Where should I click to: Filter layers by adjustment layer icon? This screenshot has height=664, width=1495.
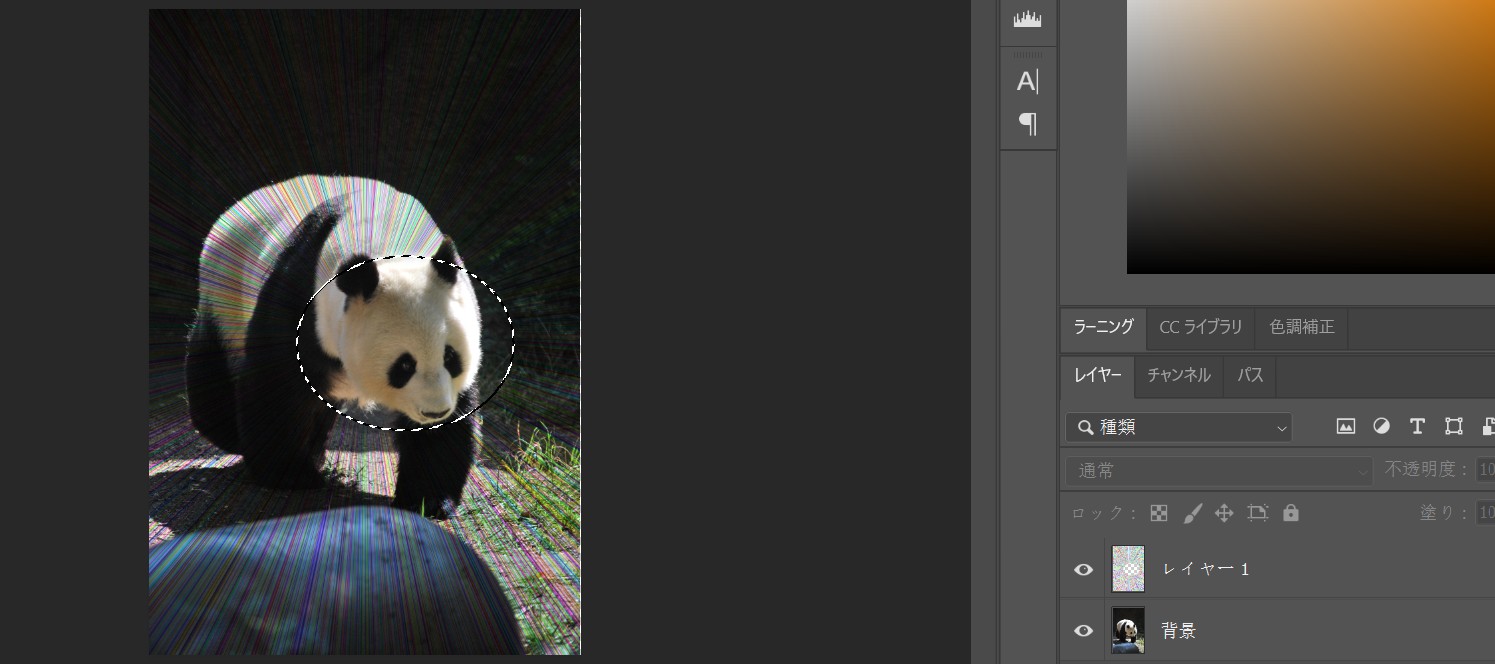click(1381, 427)
